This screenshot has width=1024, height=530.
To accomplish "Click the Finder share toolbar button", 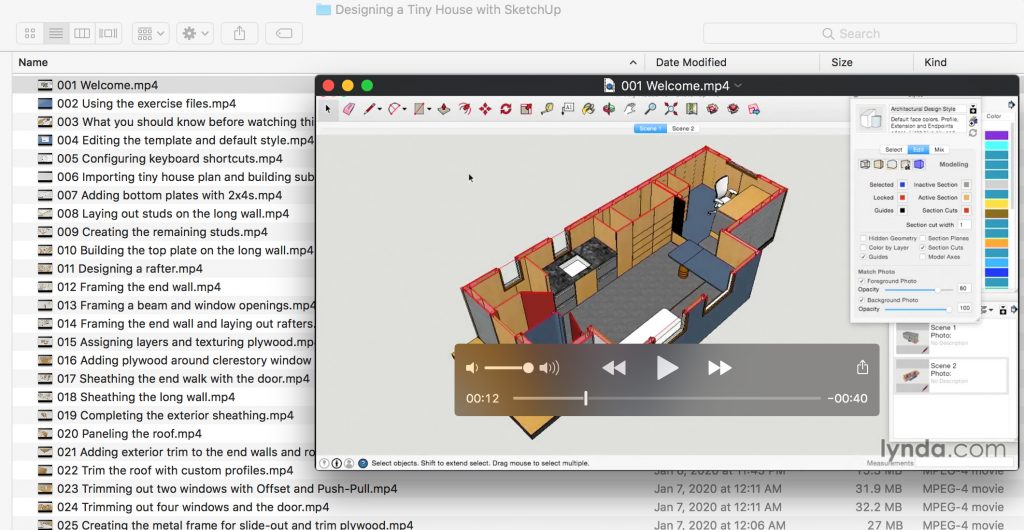I will [x=240, y=33].
